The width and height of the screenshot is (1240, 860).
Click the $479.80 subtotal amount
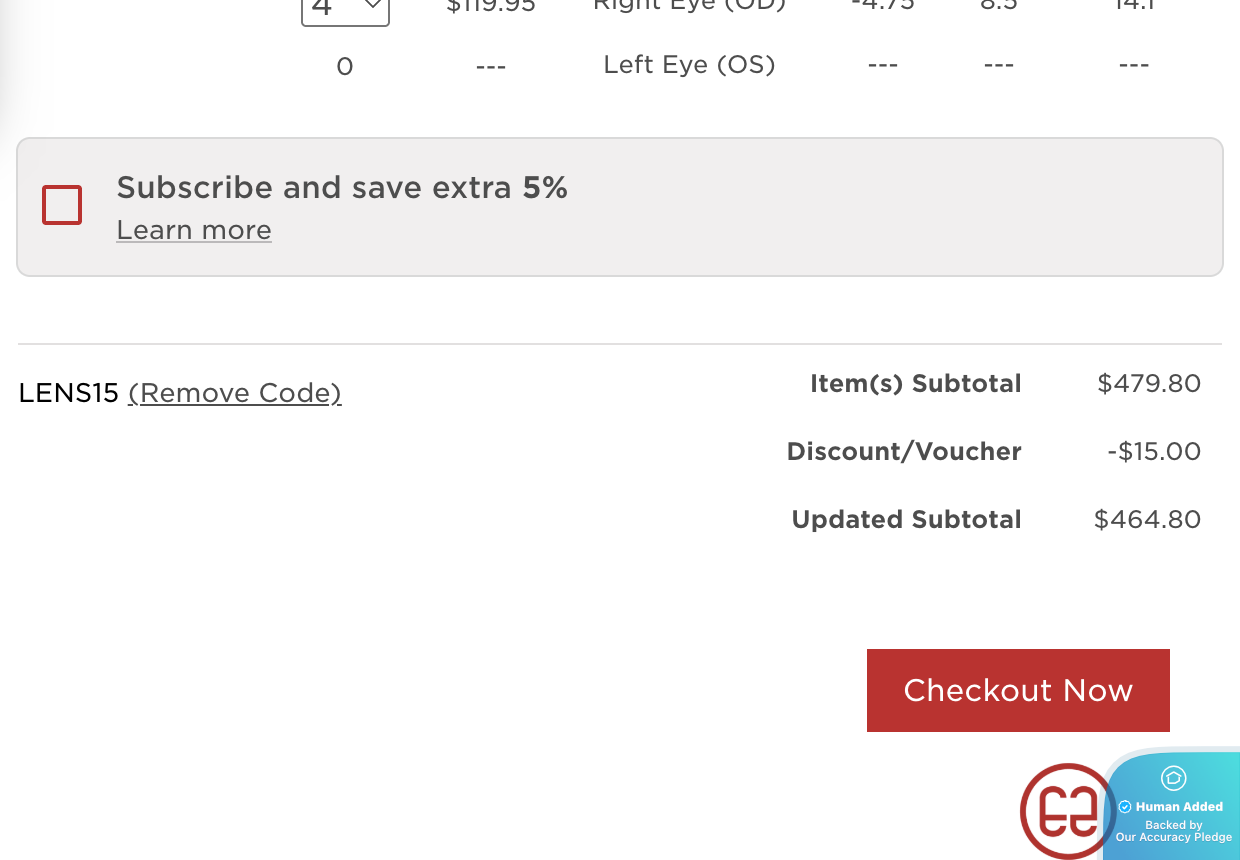(x=1148, y=383)
